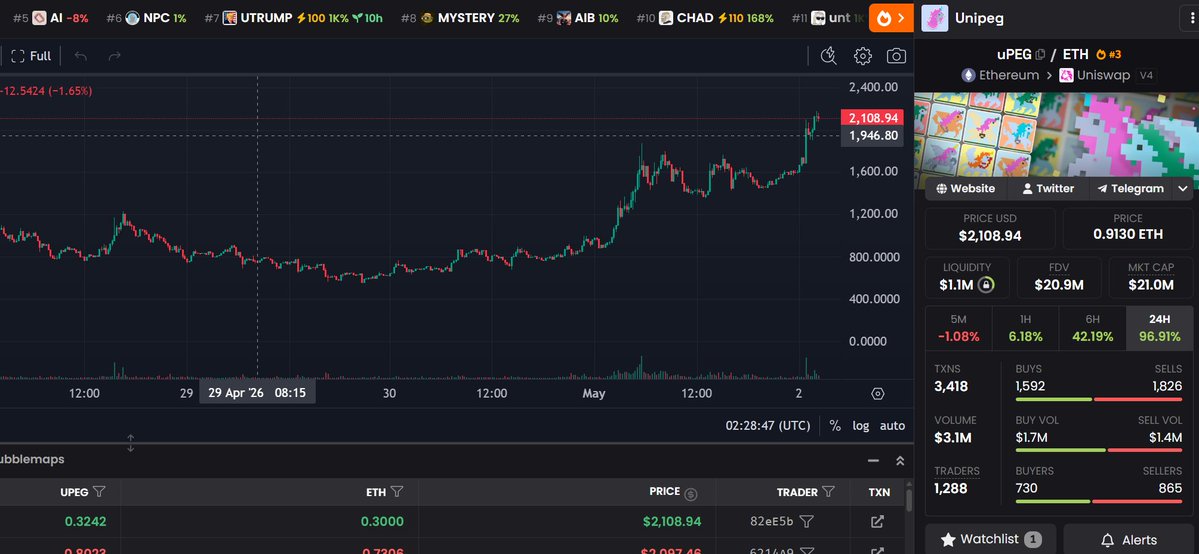Click the Ethereum logo icon
The image size is (1199, 554).
968,75
